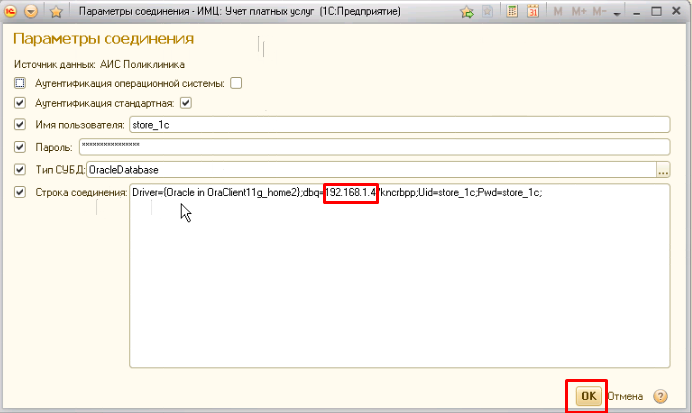
Task: Open the main menu dropdown arrow in title bar
Action: point(32,12)
